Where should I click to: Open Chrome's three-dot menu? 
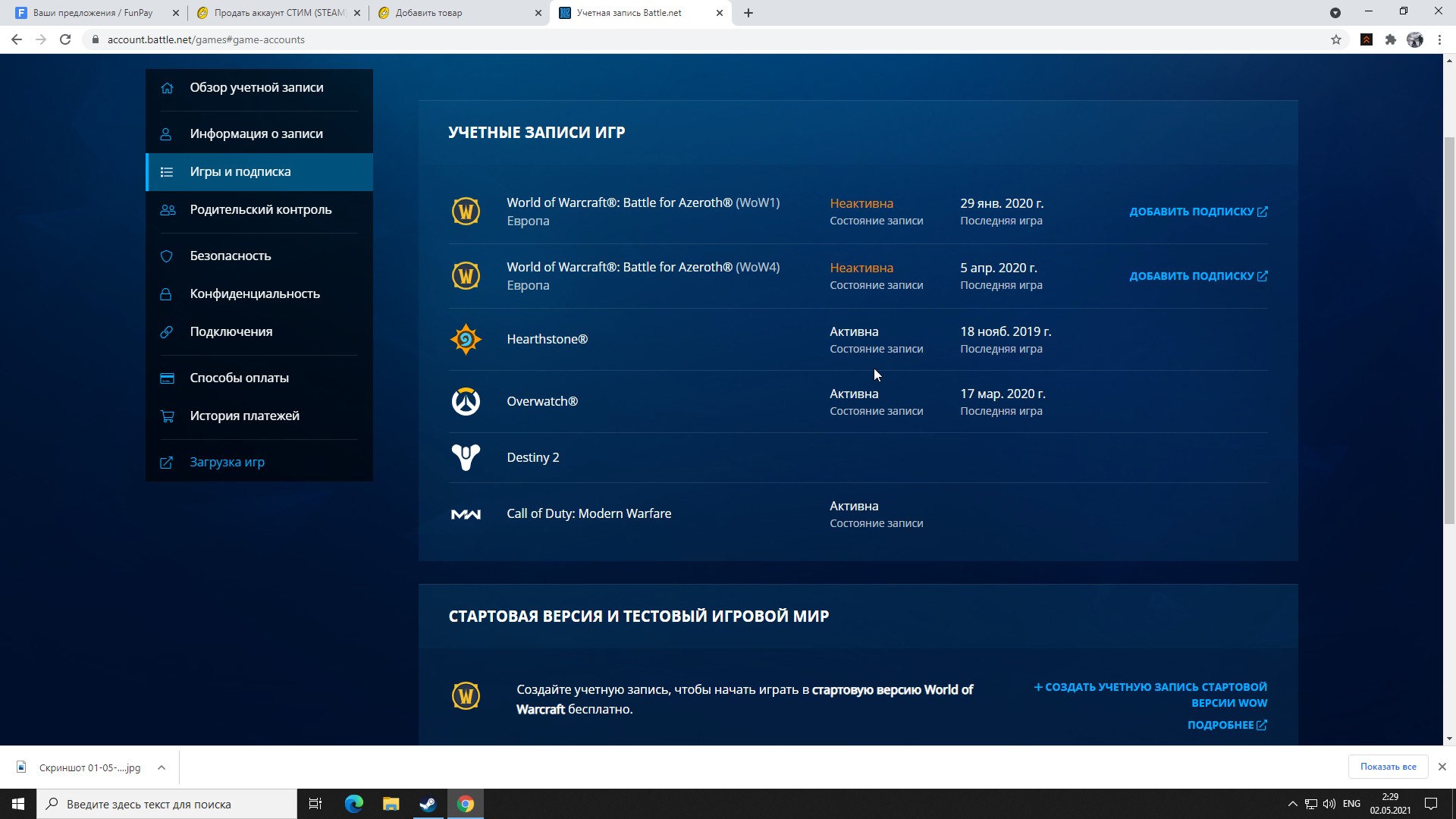(x=1439, y=39)
